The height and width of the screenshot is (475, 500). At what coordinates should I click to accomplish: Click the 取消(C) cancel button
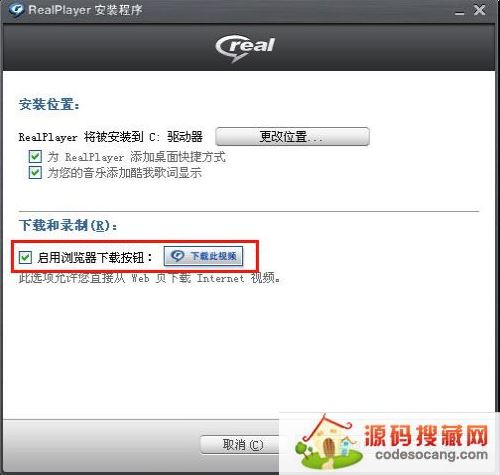241,444
